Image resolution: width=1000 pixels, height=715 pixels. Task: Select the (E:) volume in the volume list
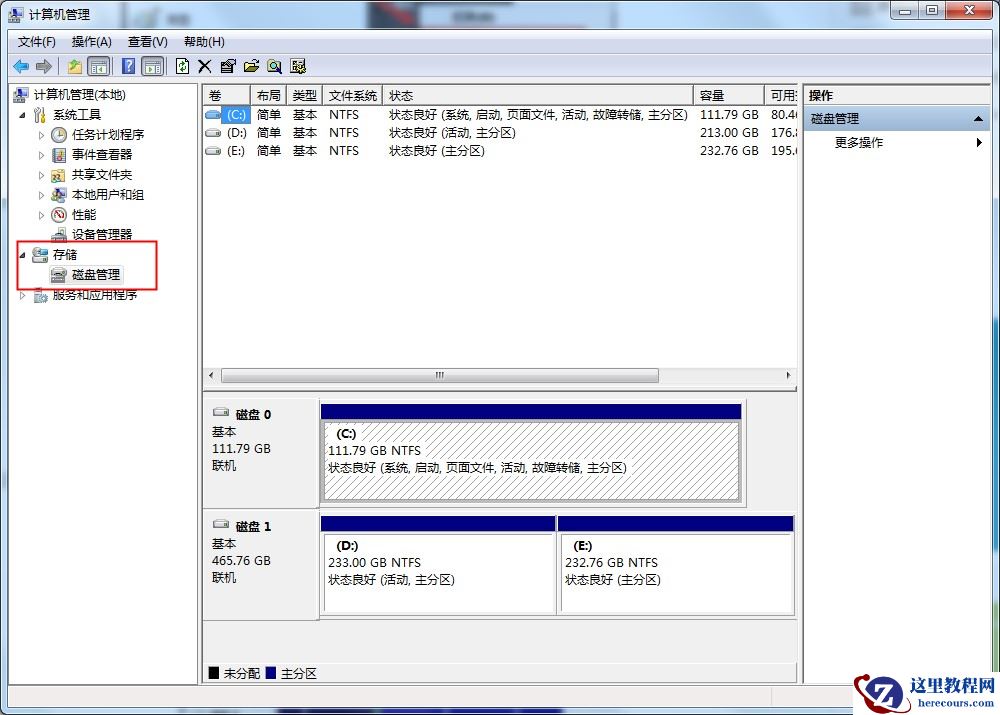[238, 150]
